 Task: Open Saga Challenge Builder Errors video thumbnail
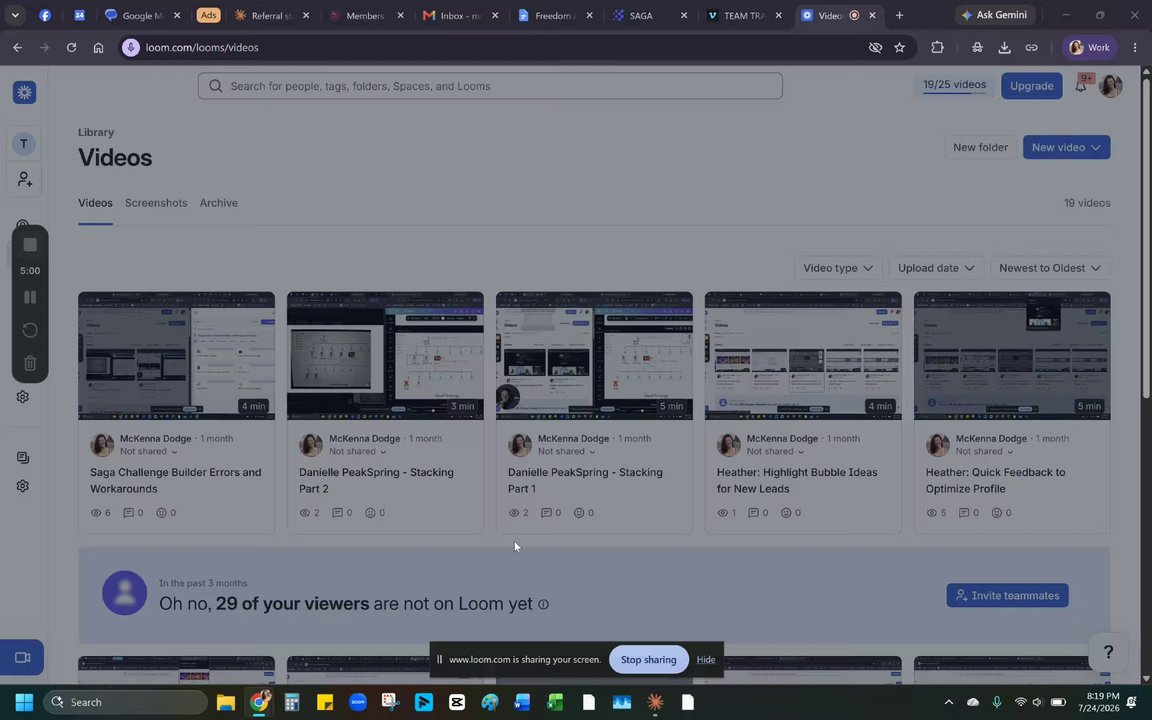pyautogui.click(x=176, y=356)
